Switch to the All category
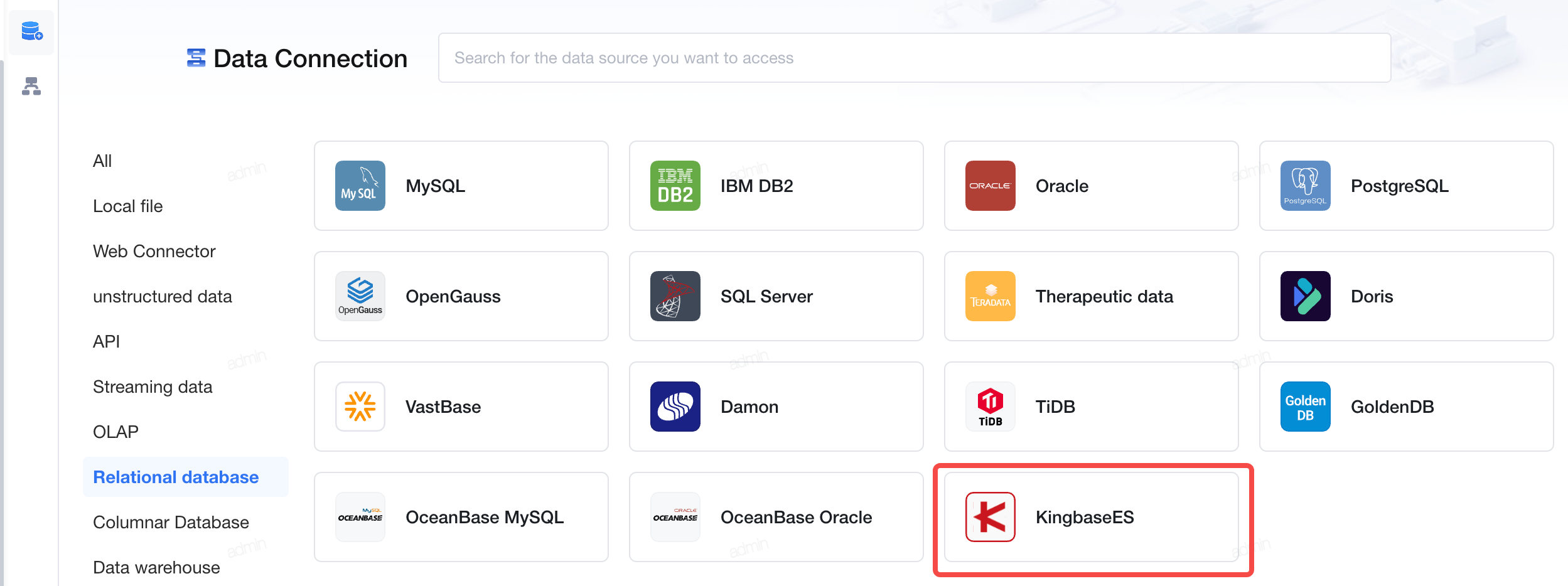 102,161
